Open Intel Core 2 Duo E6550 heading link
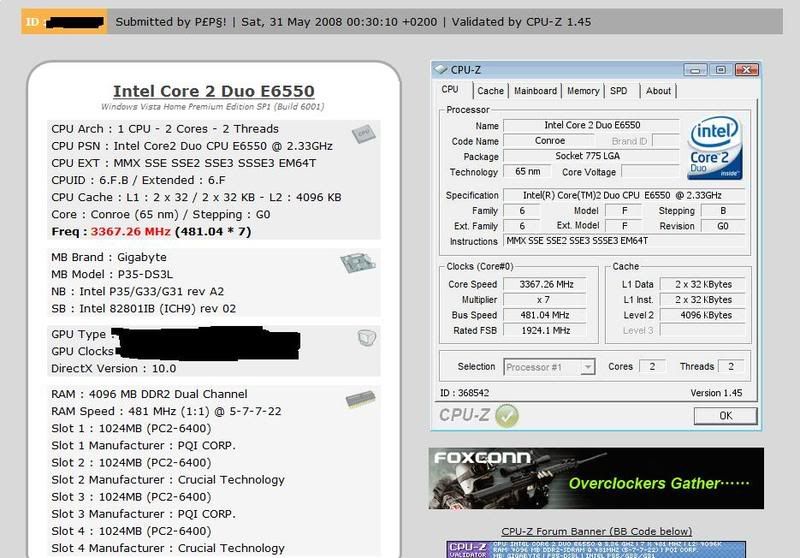 [214, 91]
